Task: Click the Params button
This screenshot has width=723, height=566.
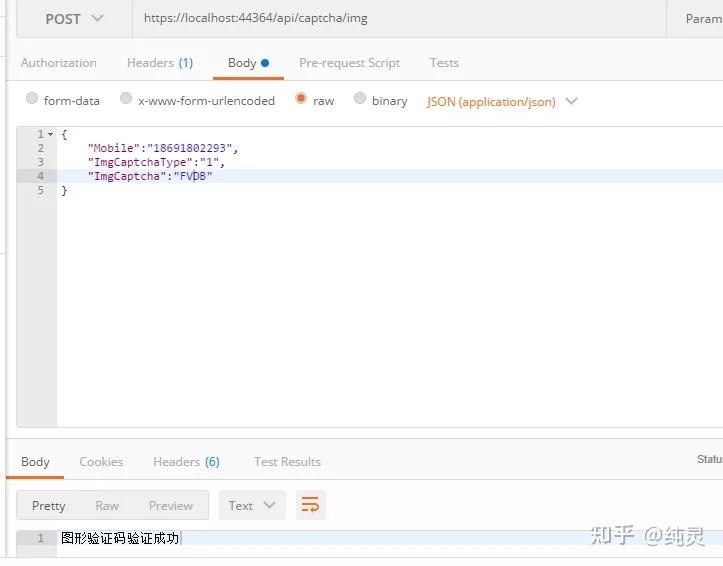Action: pyautogui.click(x=704, y=19)
